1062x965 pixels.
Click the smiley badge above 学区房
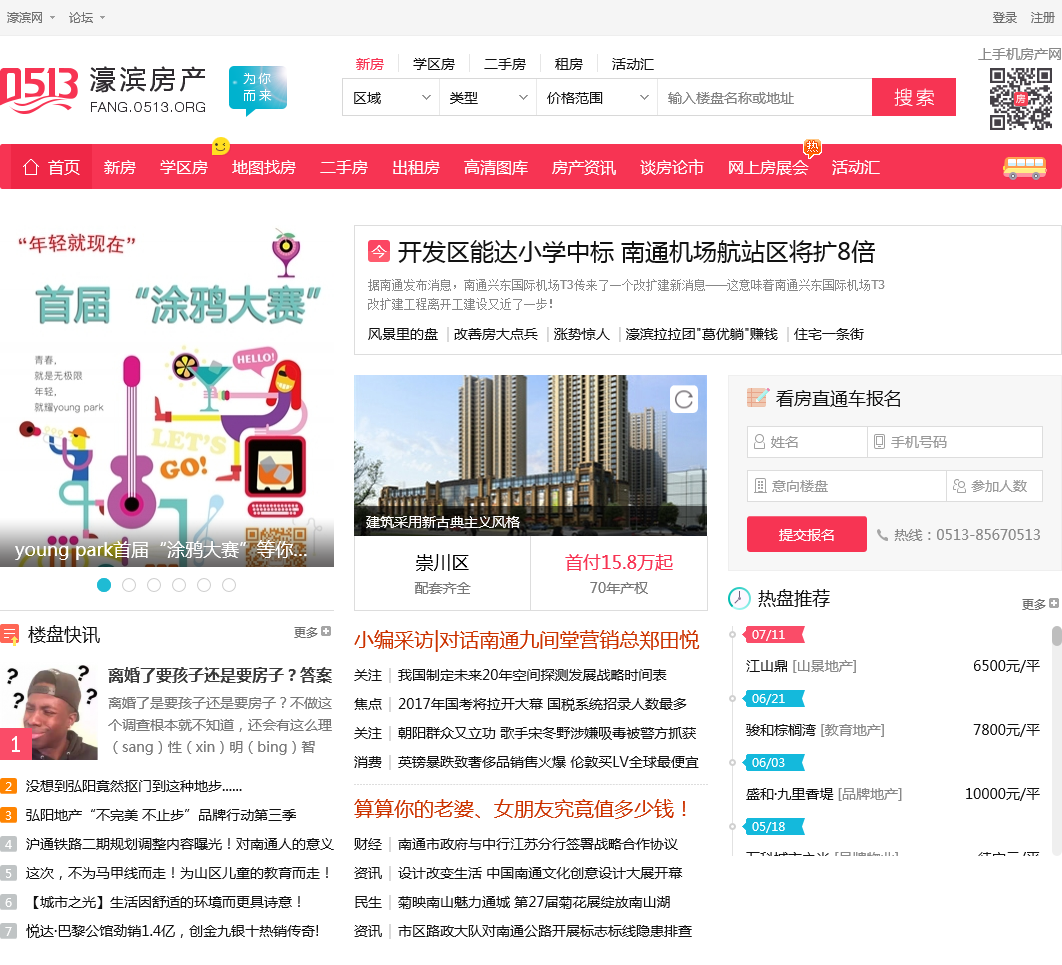point(220,146)
